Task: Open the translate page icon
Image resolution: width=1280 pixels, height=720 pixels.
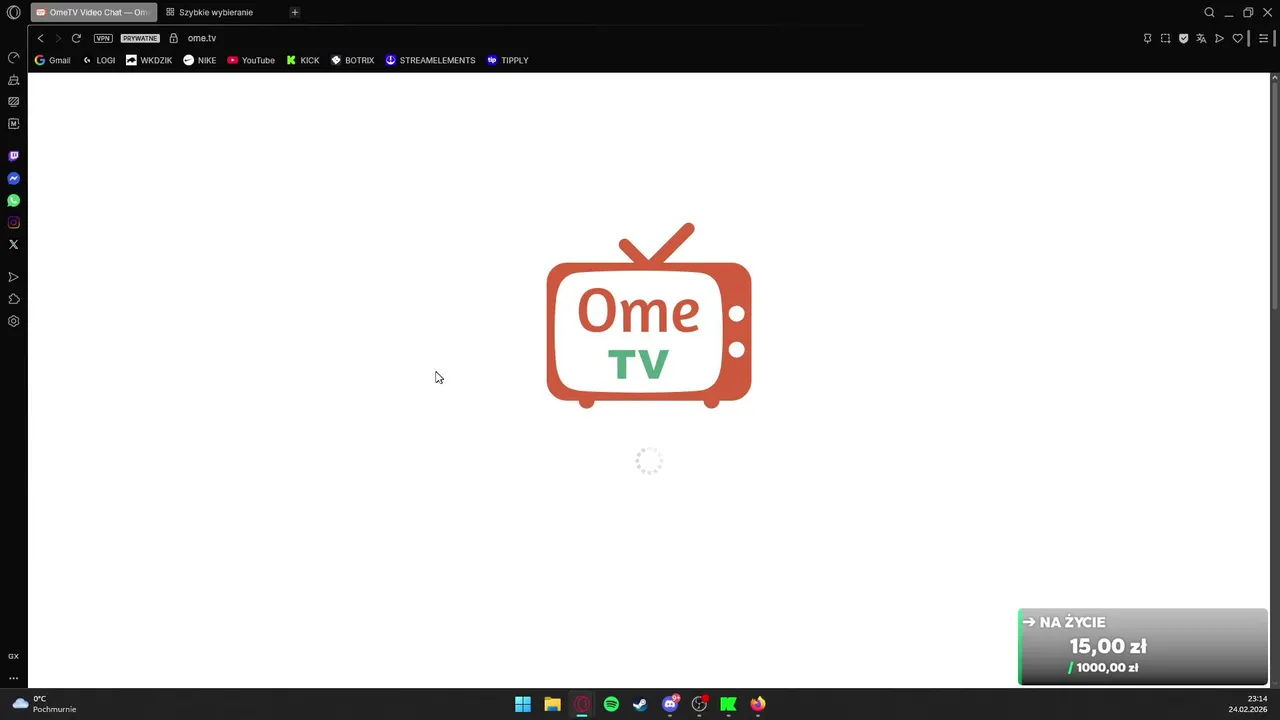Action: tap(1201, 38)
